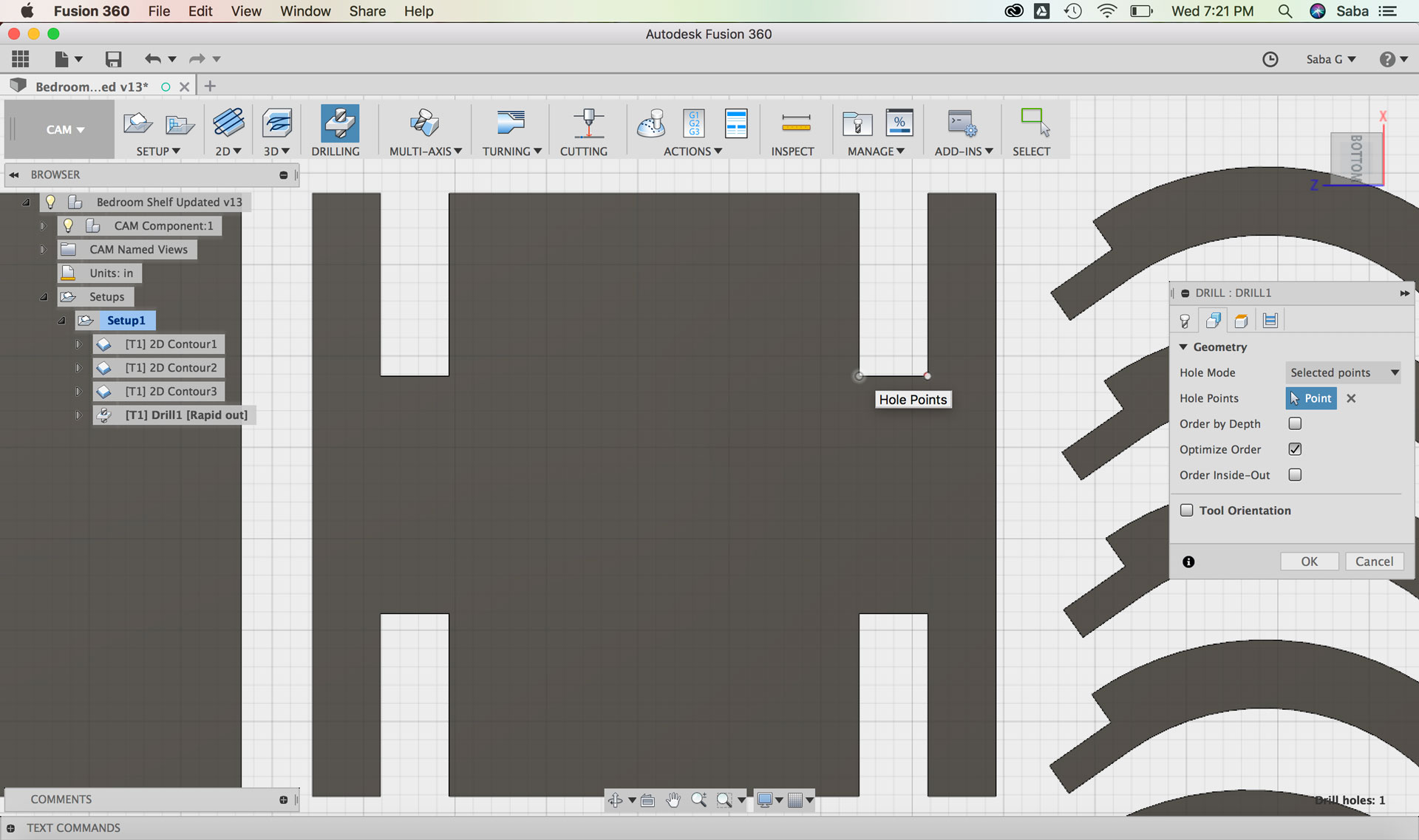1419x840 pixels.
Task: Select the Drill1 Rapid out operation
Action: click(186, 415)
